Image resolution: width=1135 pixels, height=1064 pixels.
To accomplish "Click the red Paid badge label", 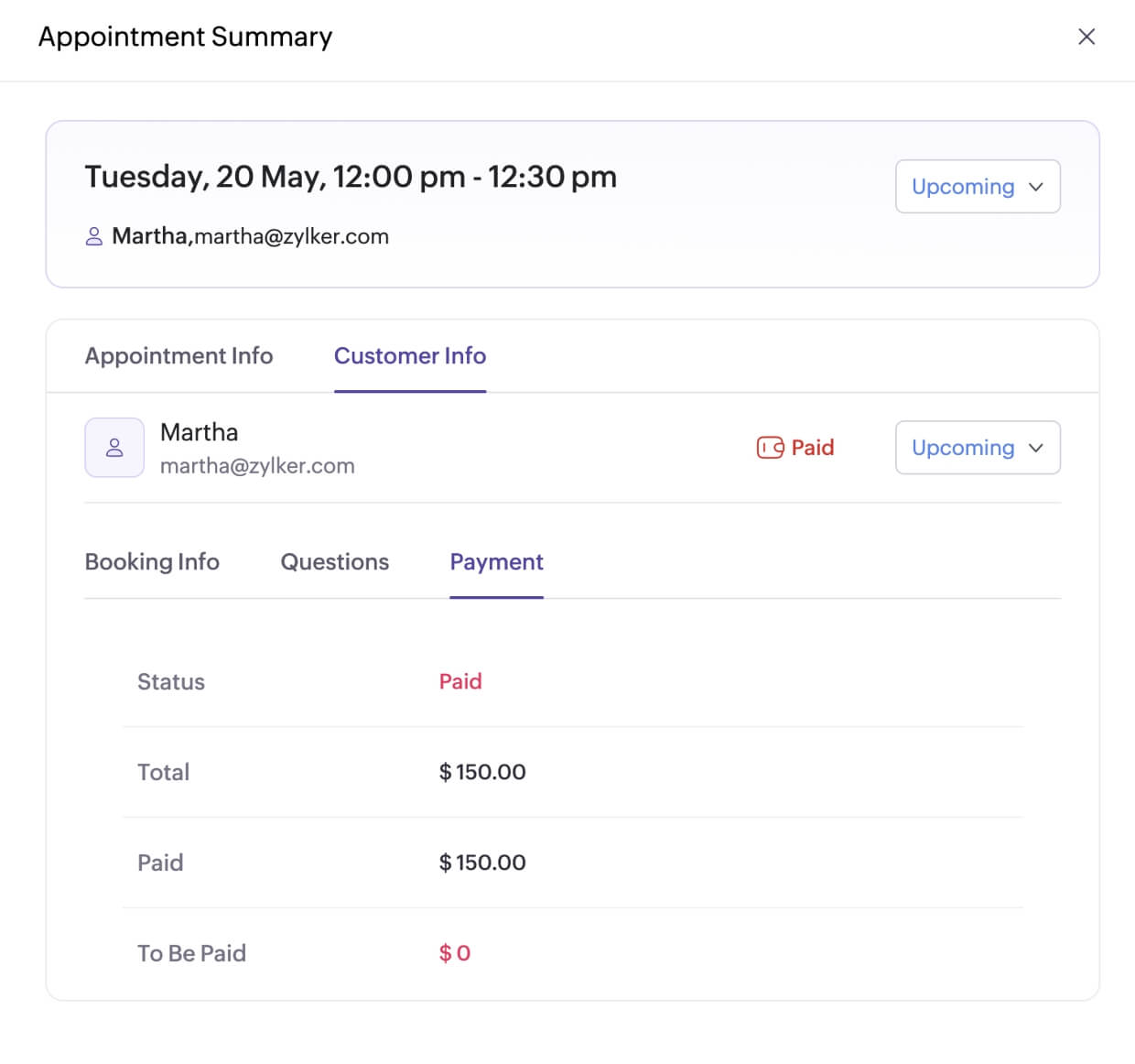I will [813, 448].
